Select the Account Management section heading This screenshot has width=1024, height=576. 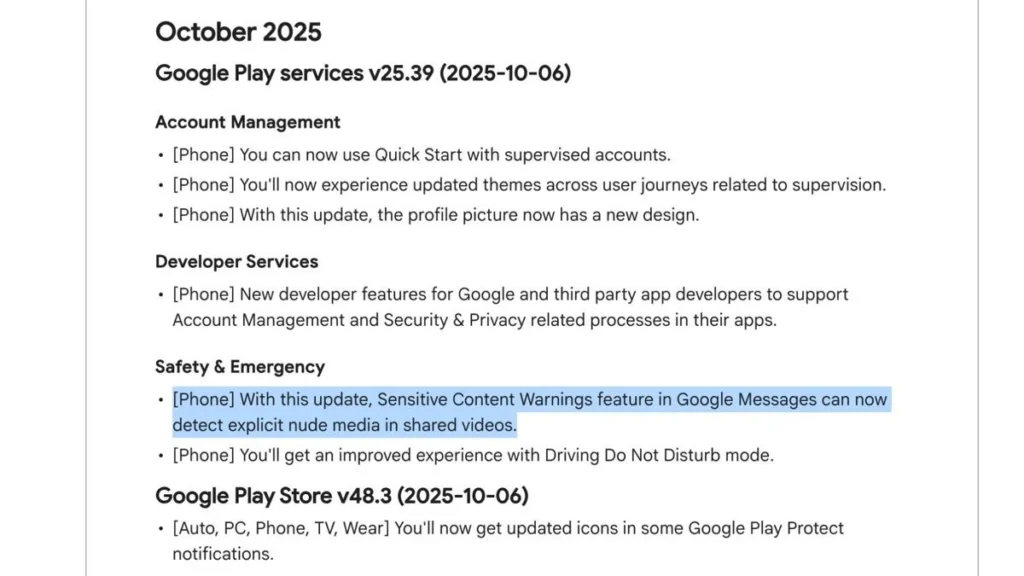tap(247, 122)
